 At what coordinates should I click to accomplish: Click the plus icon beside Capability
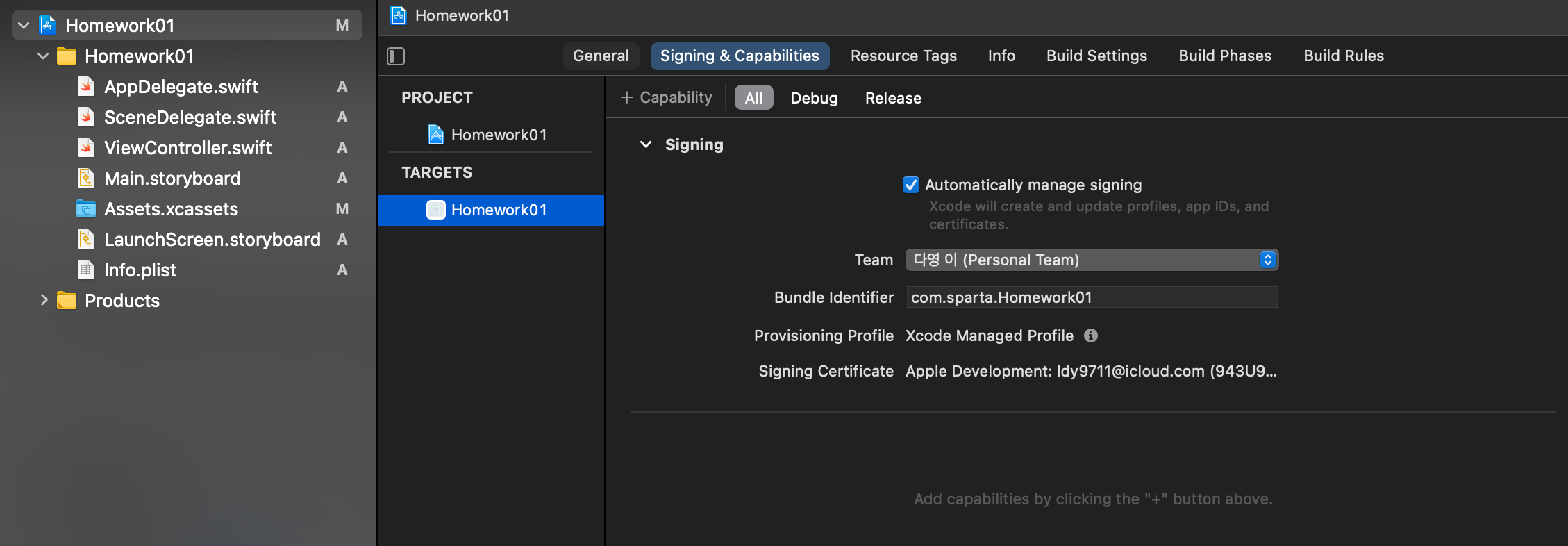(x=626, y=98)
